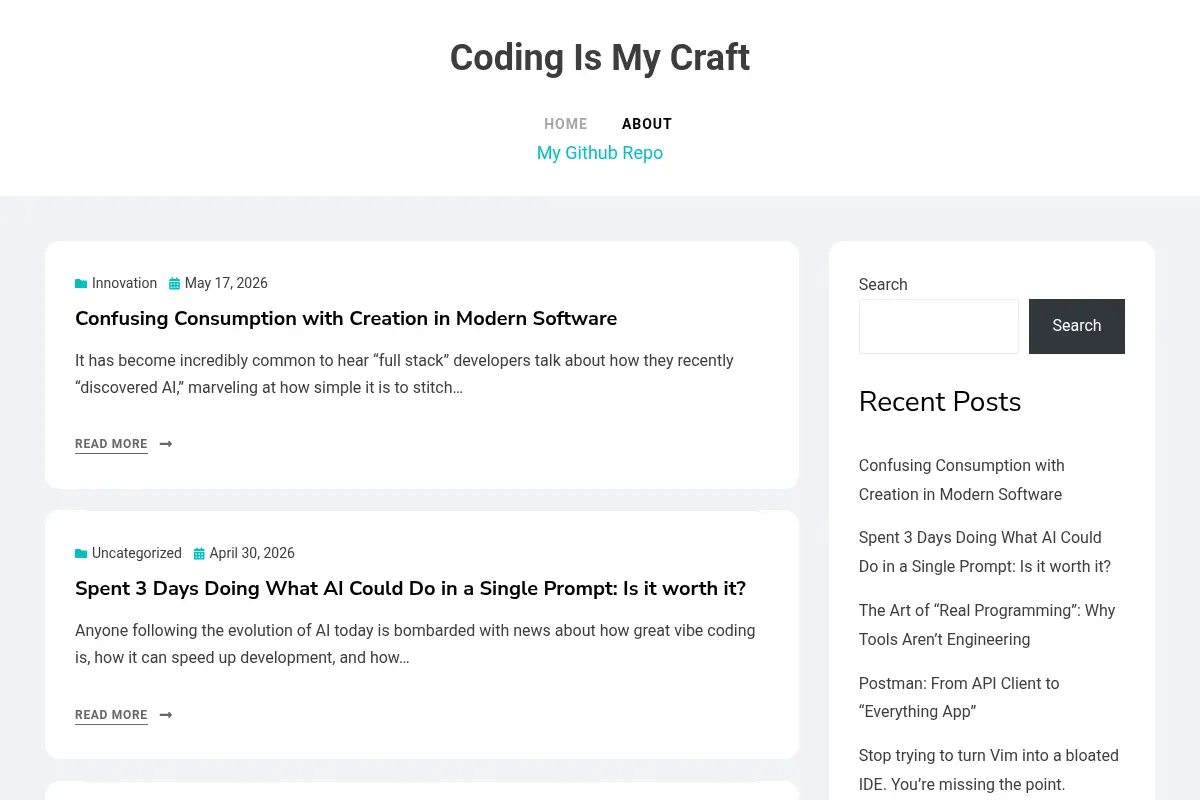Go to the Coding Is My Craft site title
The image size is (1200, 800).
600,57
